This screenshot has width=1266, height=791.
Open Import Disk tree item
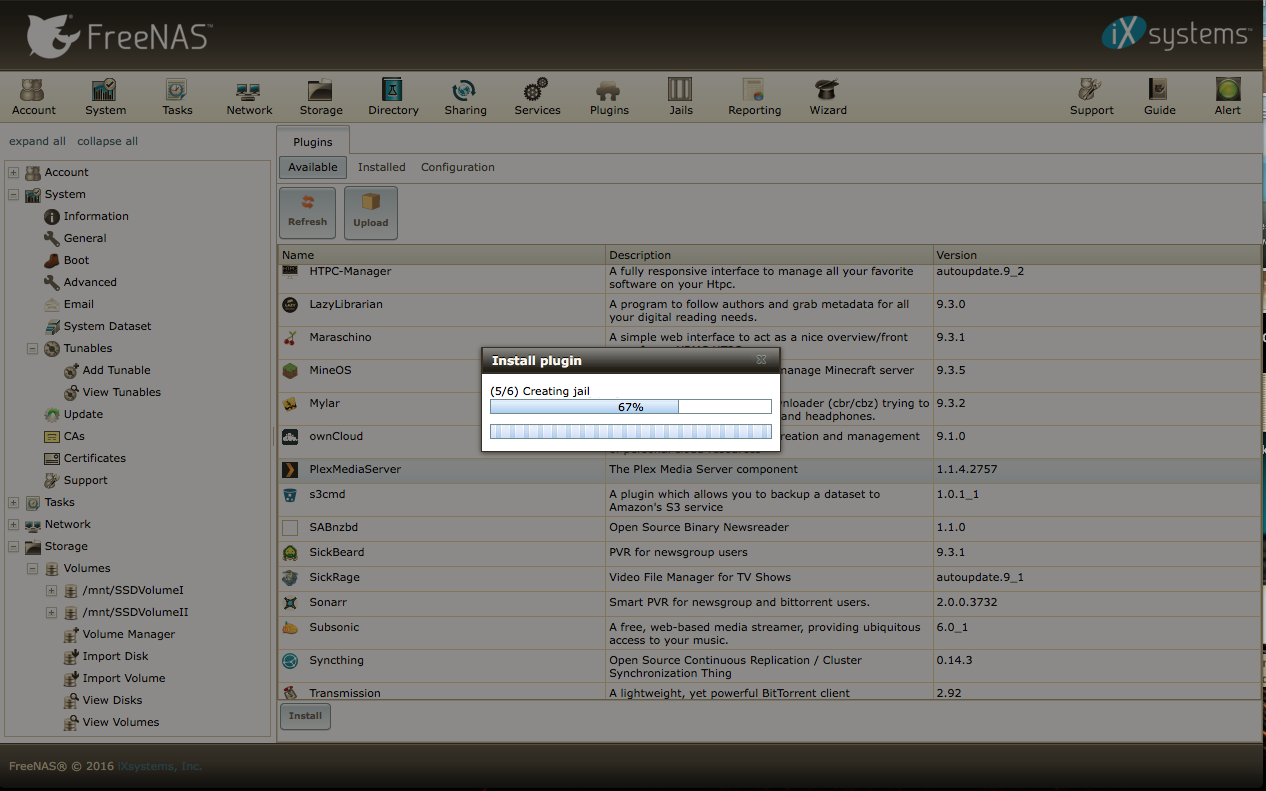pyautogui.click(x=116, y=656)
